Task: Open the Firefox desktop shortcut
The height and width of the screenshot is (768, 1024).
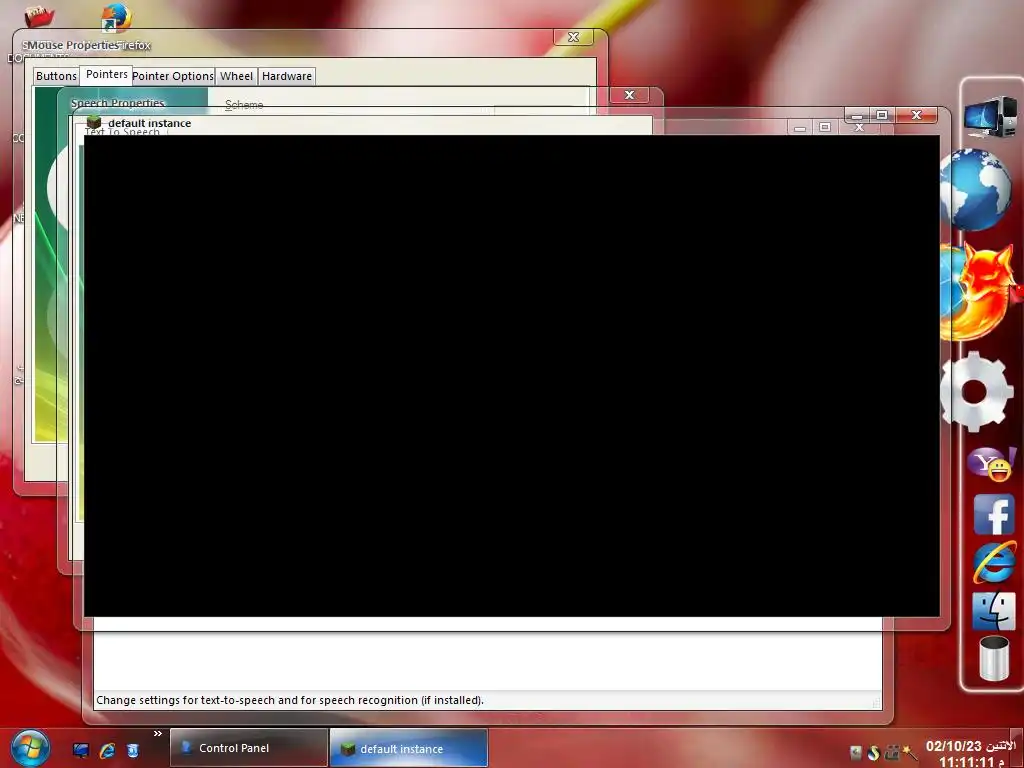Action: (x=116, y=18)
